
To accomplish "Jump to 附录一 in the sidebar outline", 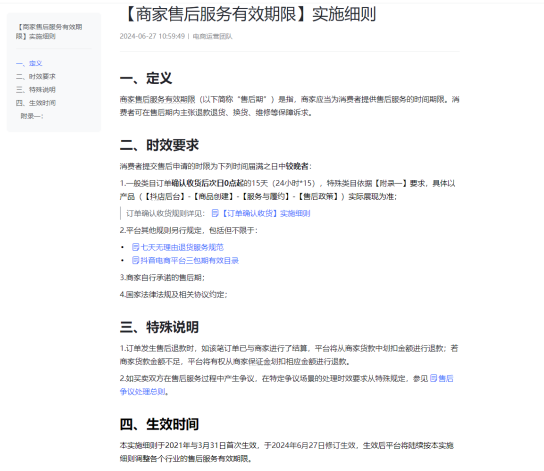I will click(32, 116).
